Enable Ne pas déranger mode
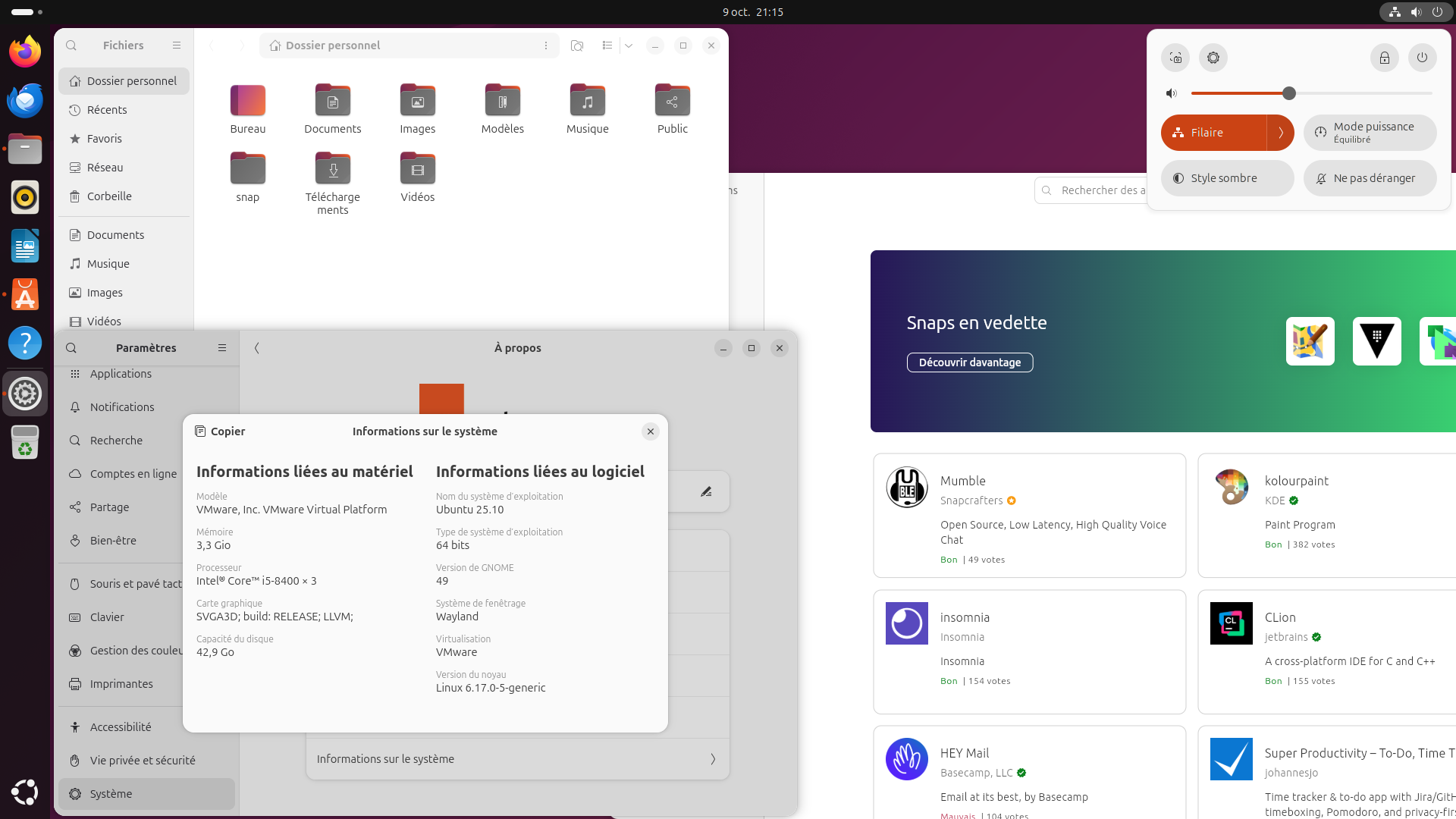 [1369, 178]
